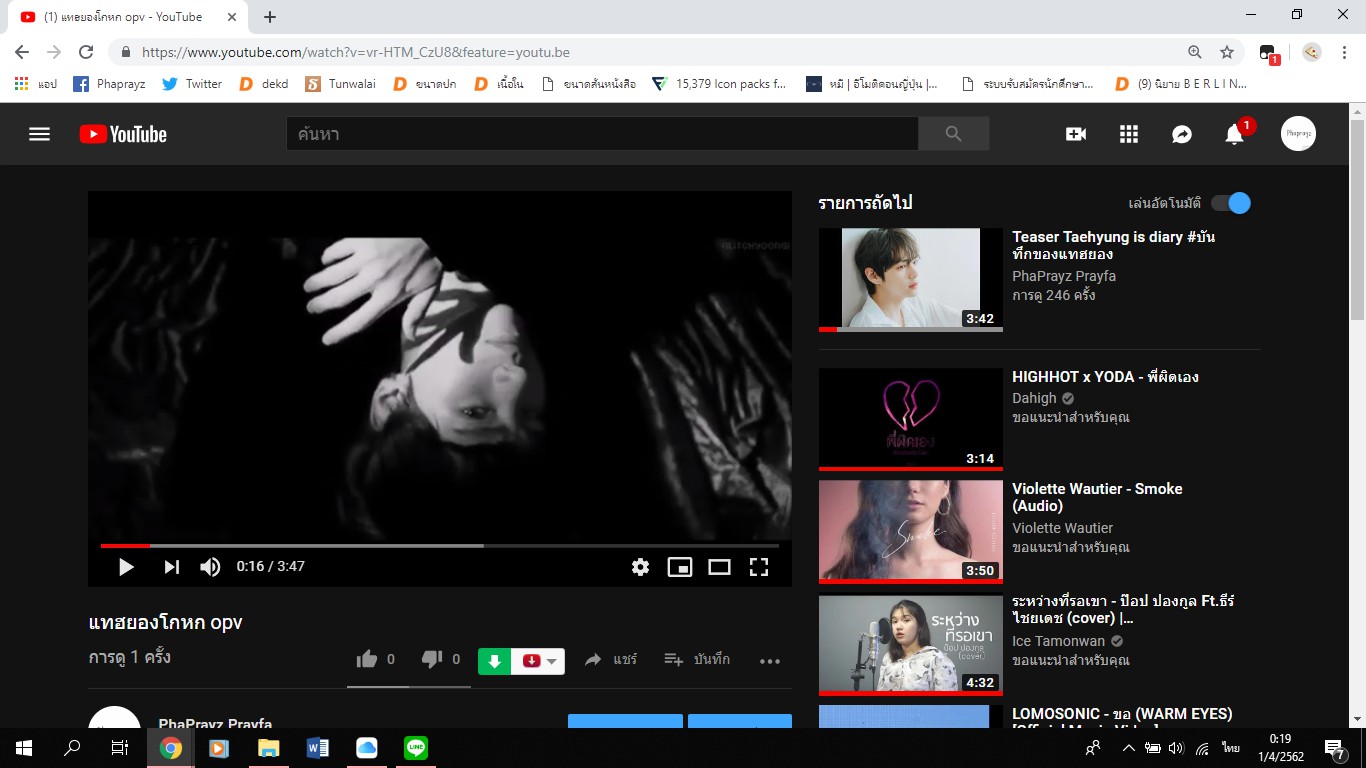Visit the Ice Tamonwan channel

pyautogui.click(x=1059, y=641)
